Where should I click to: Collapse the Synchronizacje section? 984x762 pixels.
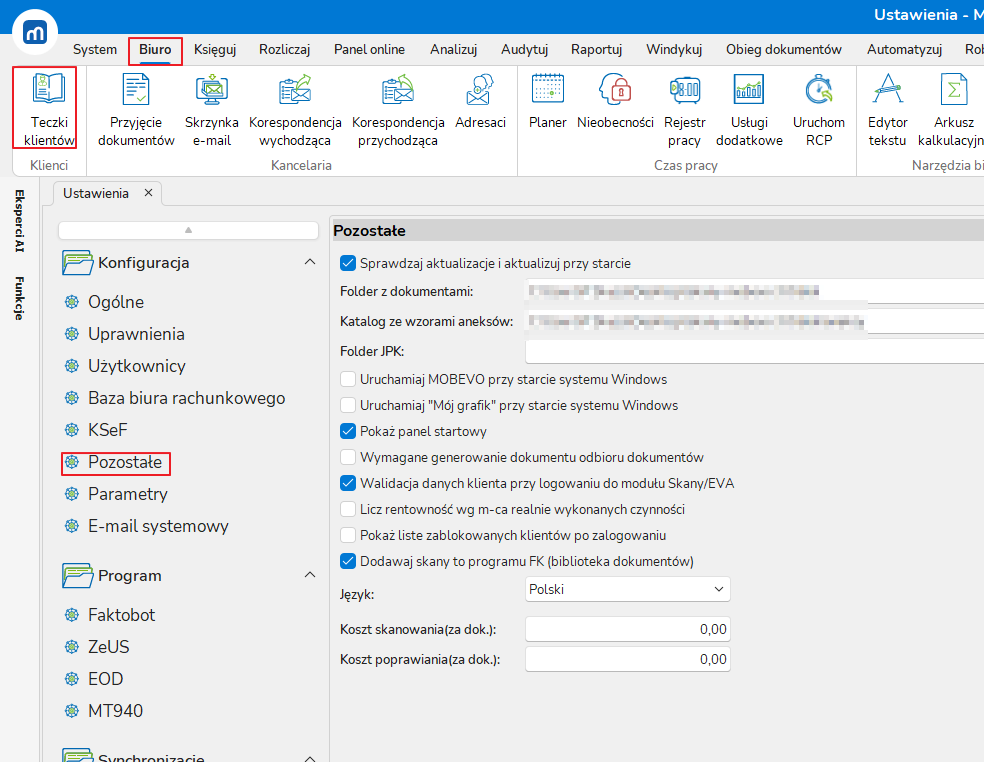(x=310, y=758)
